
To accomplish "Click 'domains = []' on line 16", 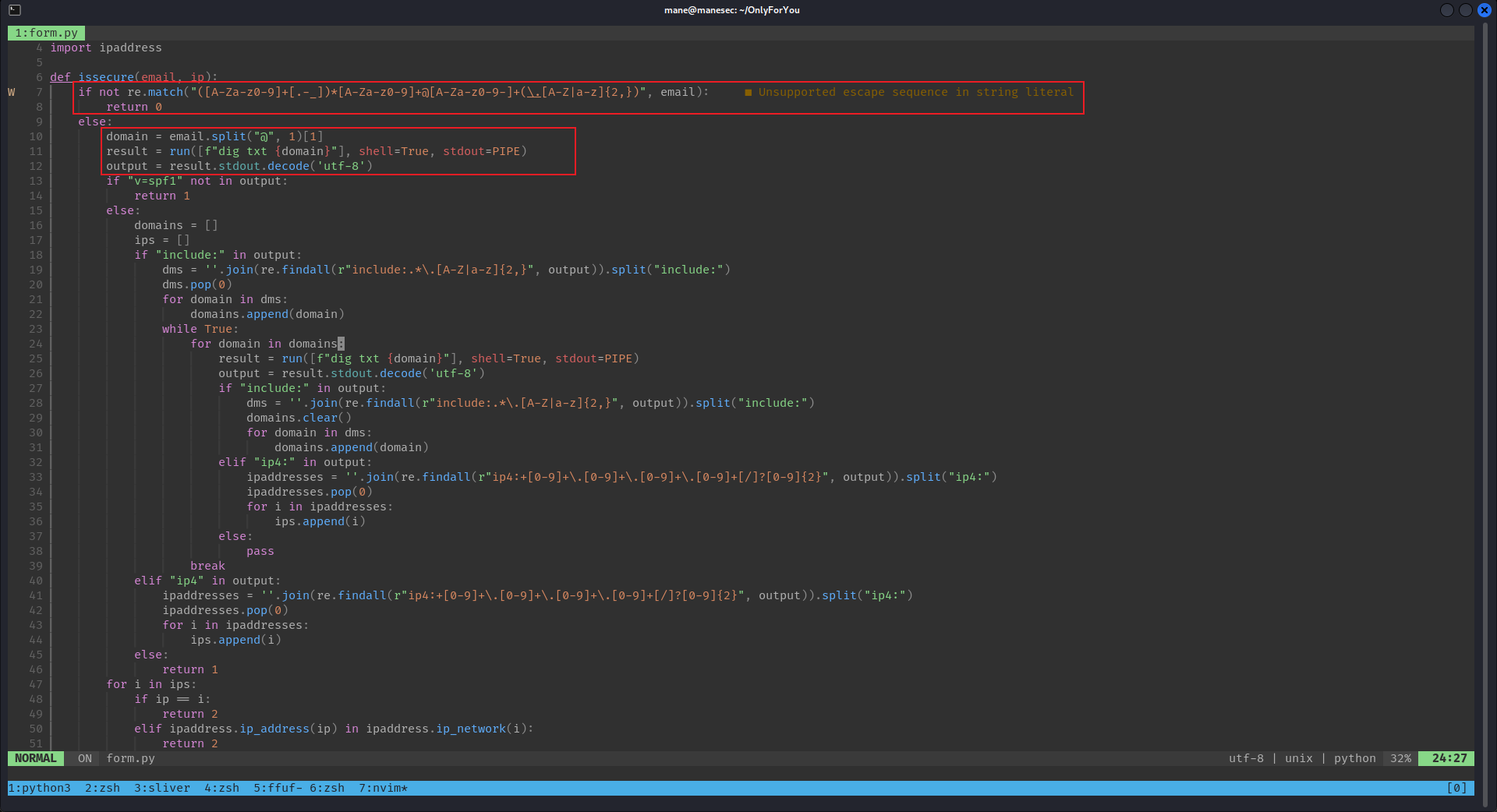I will [176, 225].
